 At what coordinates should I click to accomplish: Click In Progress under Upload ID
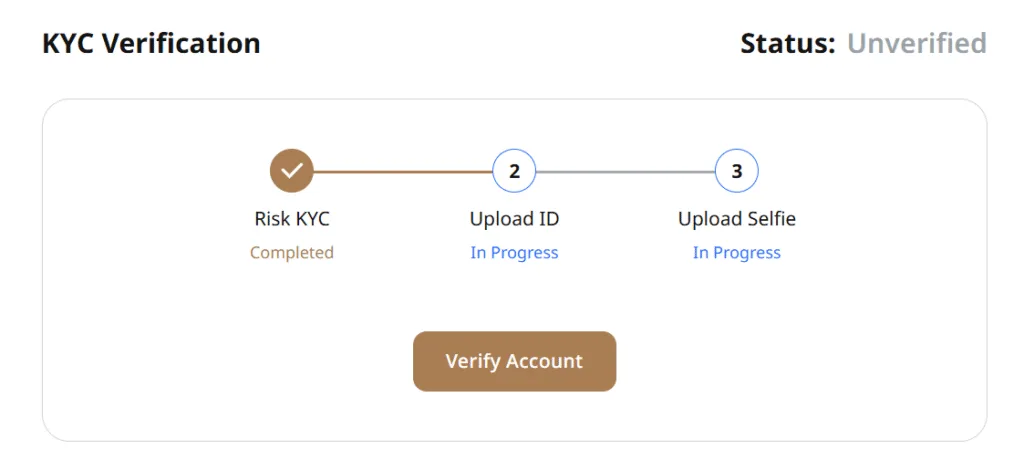tap(514, 253)
